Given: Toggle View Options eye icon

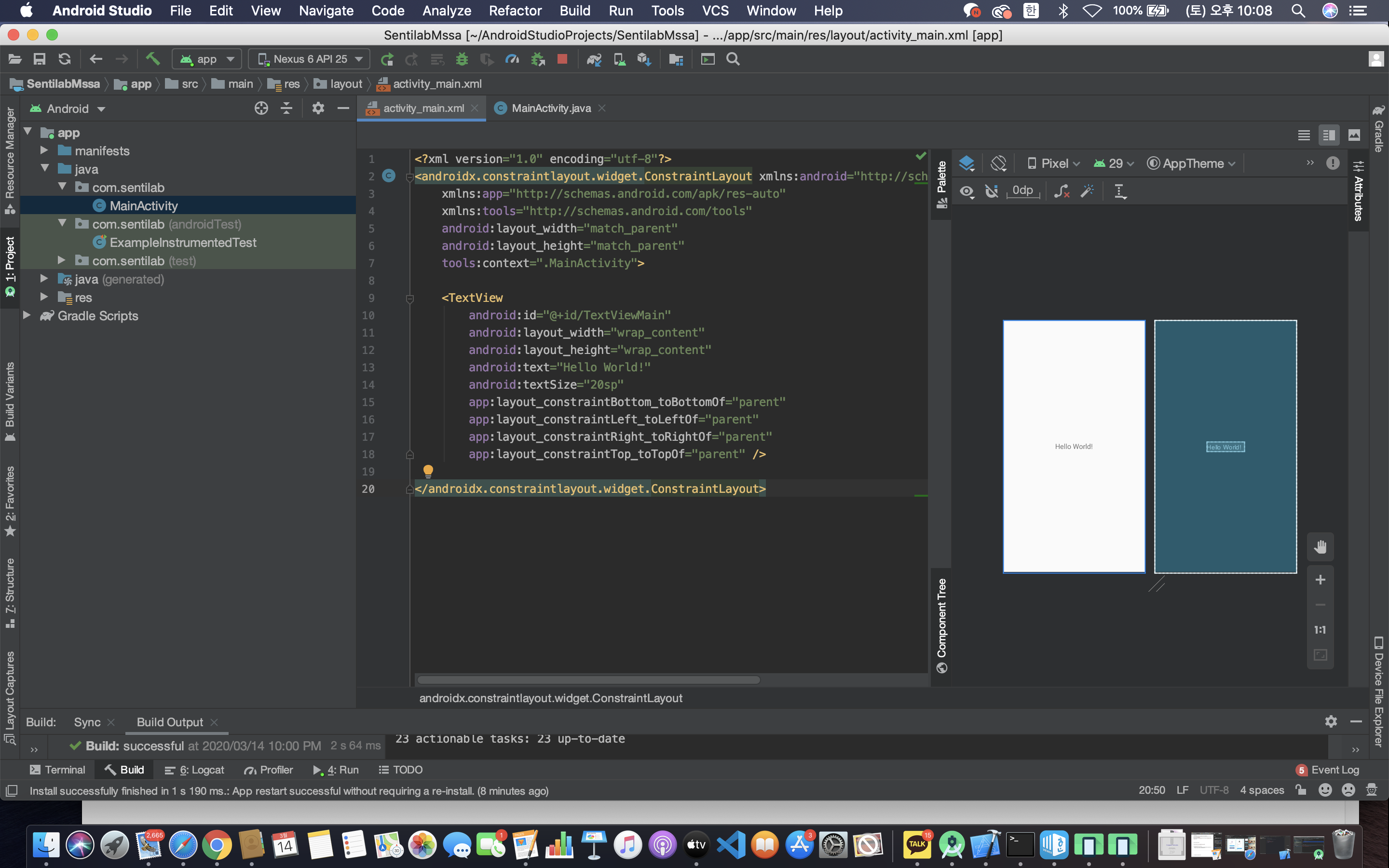Looking at the screenshot, I should [x=967, y=191].
